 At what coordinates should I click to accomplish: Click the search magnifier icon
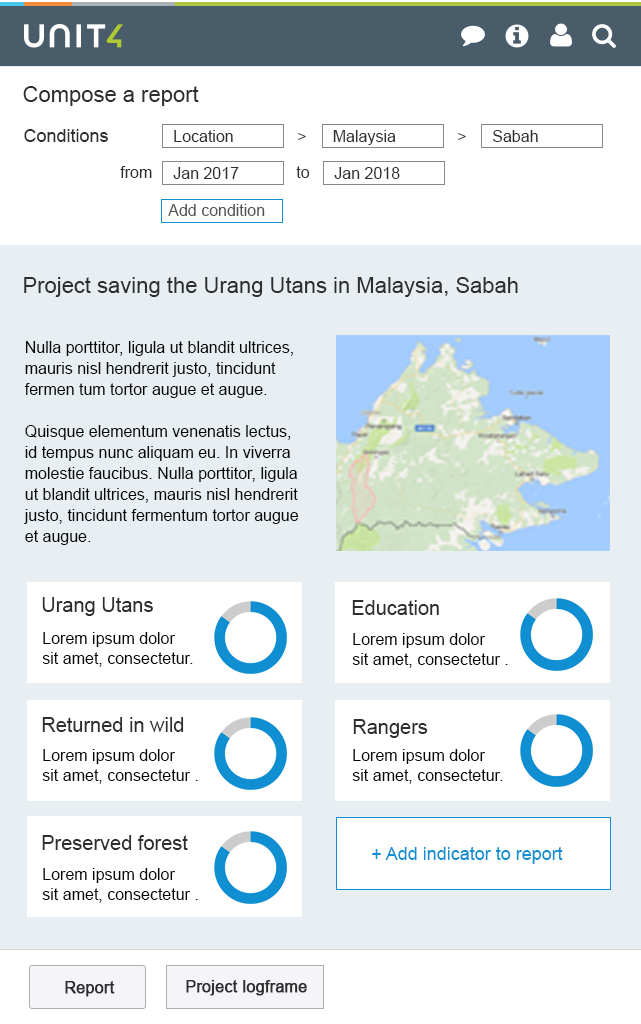point(604,37)
